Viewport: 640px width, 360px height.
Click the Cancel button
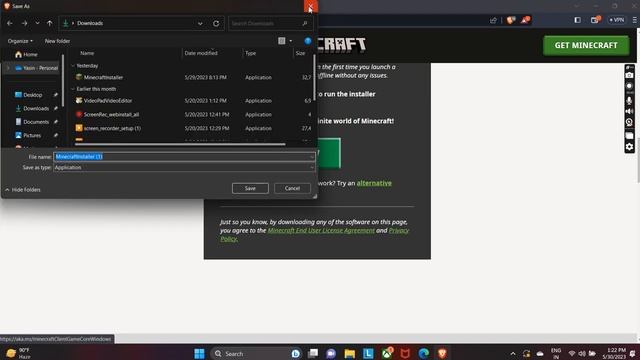coord(292,188)
